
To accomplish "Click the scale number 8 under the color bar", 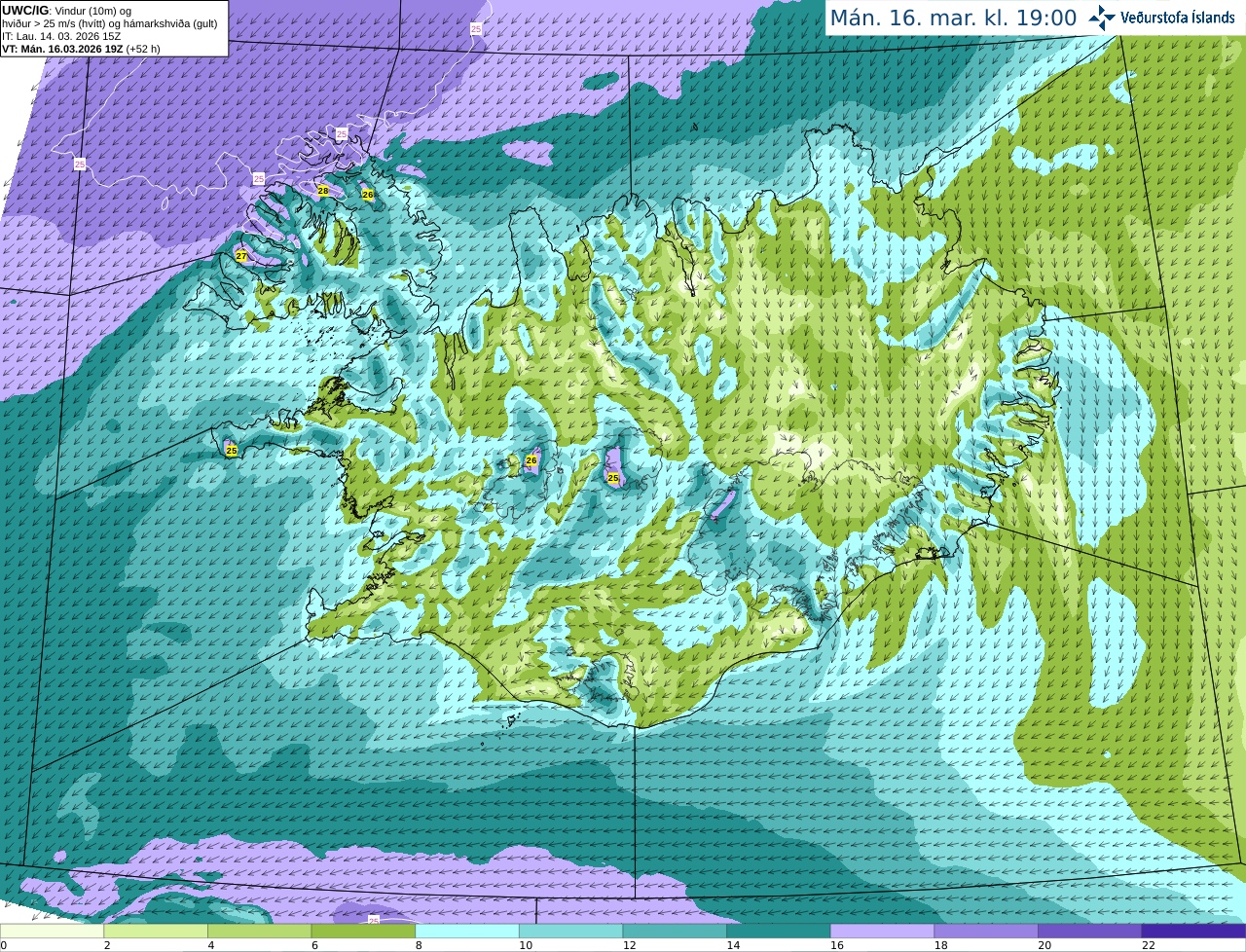I will point(419,945).
